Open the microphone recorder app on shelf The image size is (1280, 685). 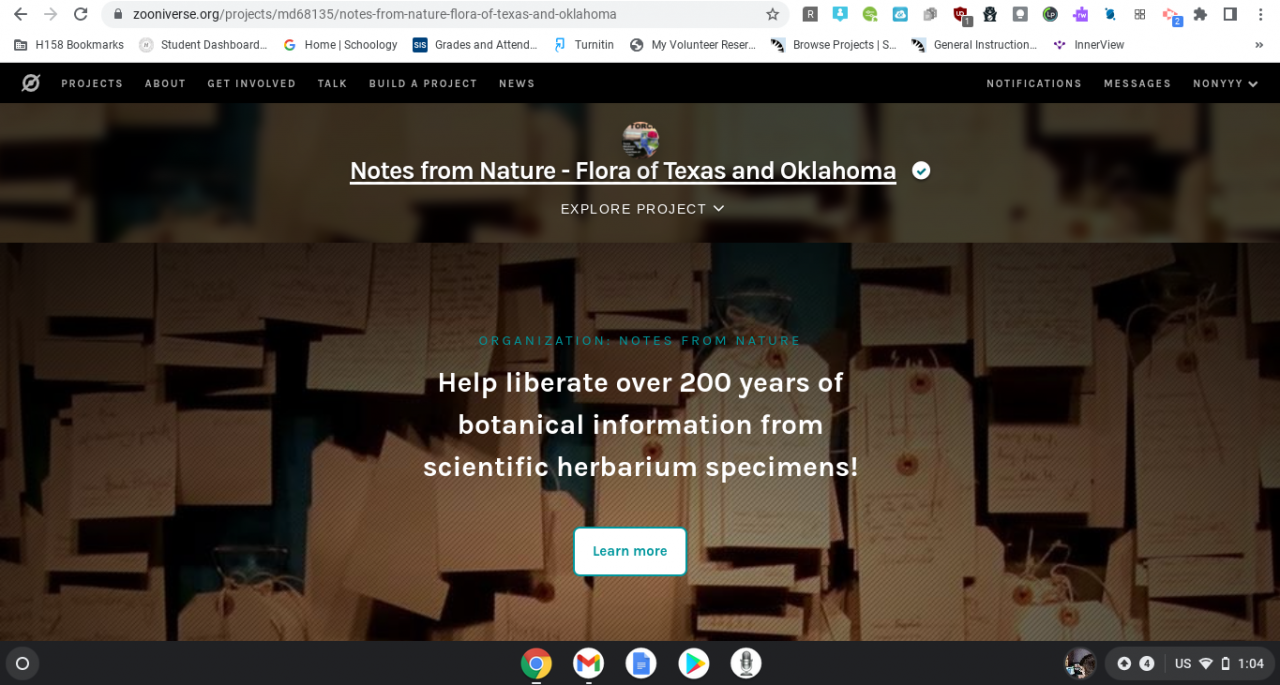(x=746, y=663)
